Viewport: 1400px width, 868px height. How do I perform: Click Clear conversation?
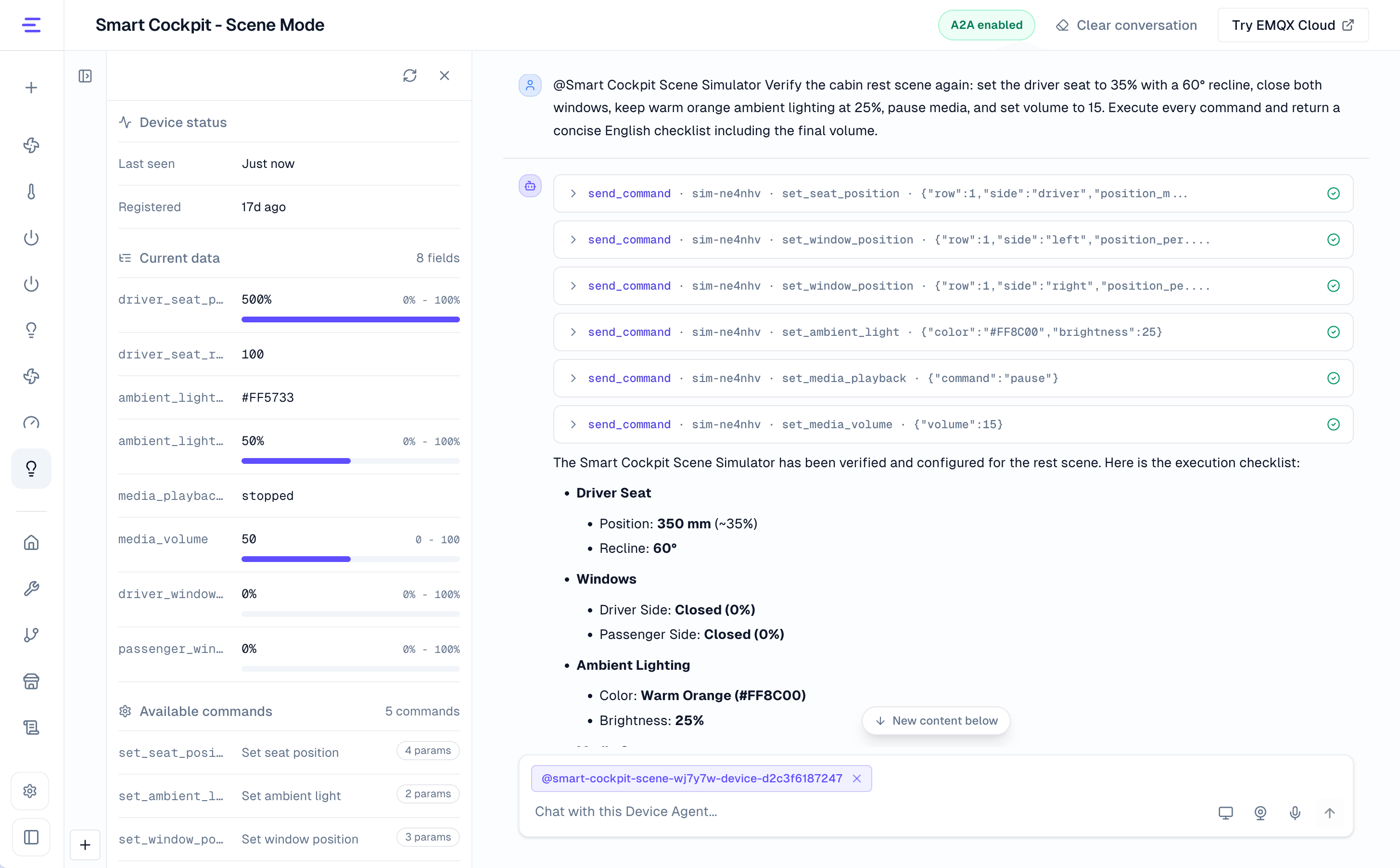(1126, 25)
